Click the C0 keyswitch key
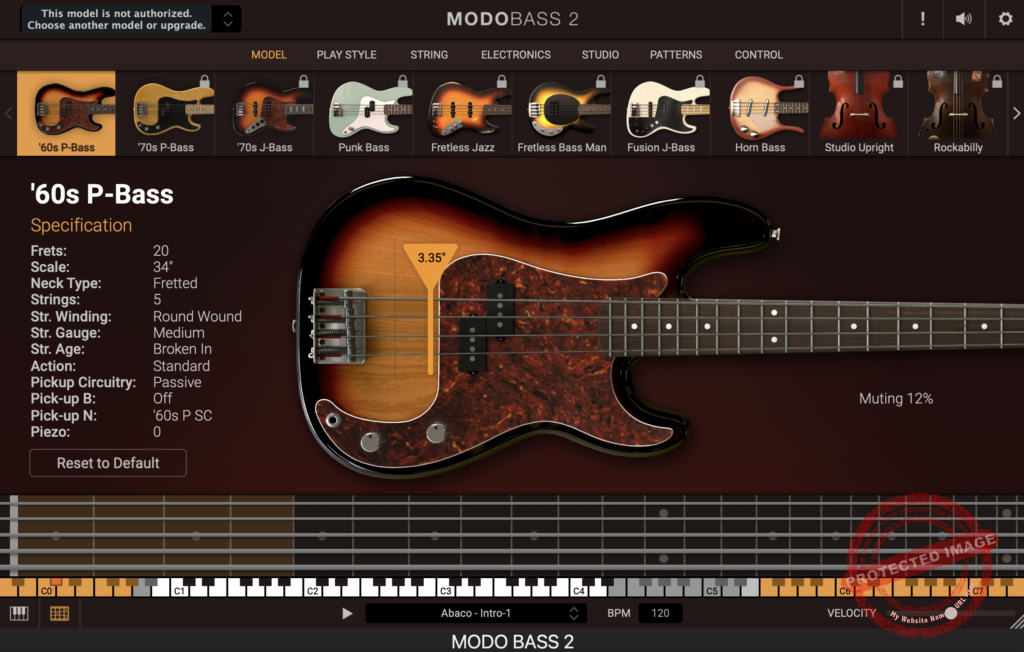This screenshot has height=652, width=1024. click(46, 591)
